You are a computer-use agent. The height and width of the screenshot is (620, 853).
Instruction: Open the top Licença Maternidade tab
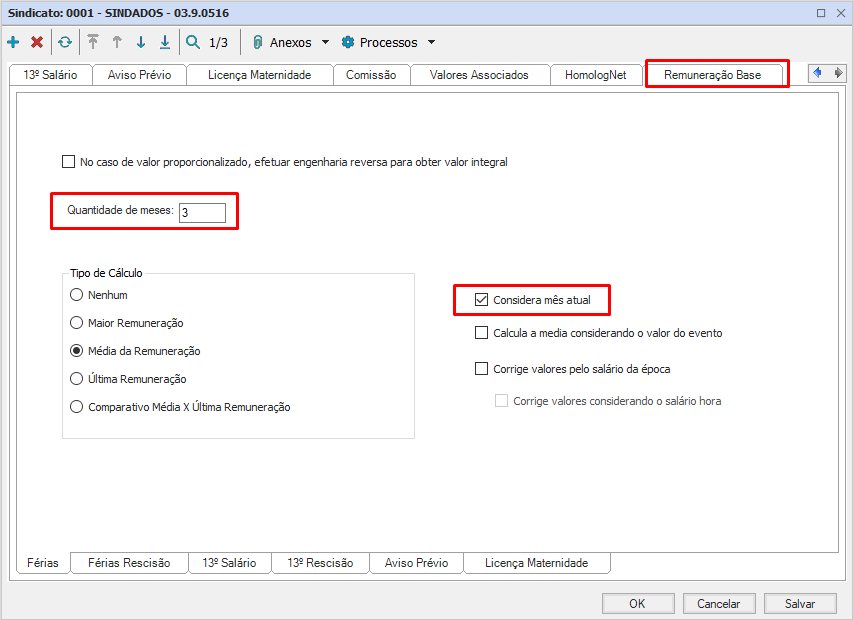click(259, 75)
